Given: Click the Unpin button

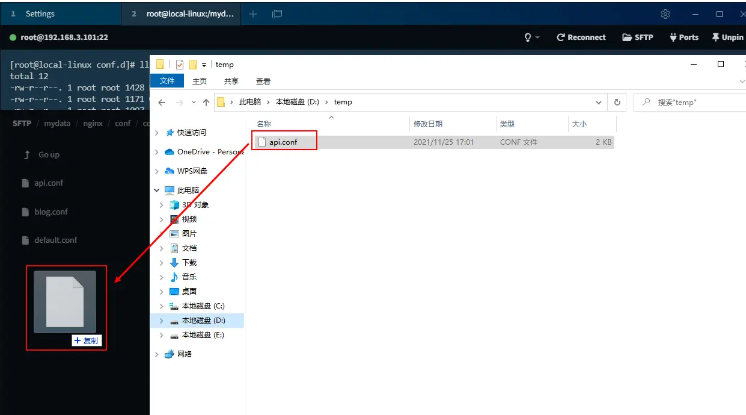Looking at the screenshot, I should click(727, 37).
